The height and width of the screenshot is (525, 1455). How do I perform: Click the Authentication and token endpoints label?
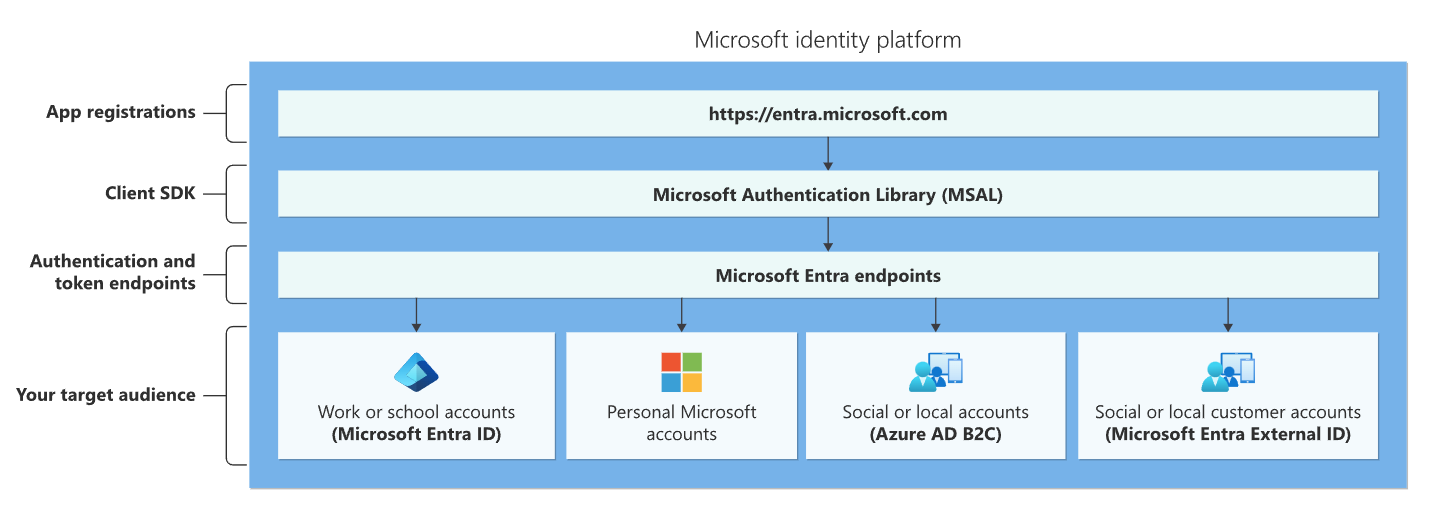pyautogui.click(x=113, y=272)
